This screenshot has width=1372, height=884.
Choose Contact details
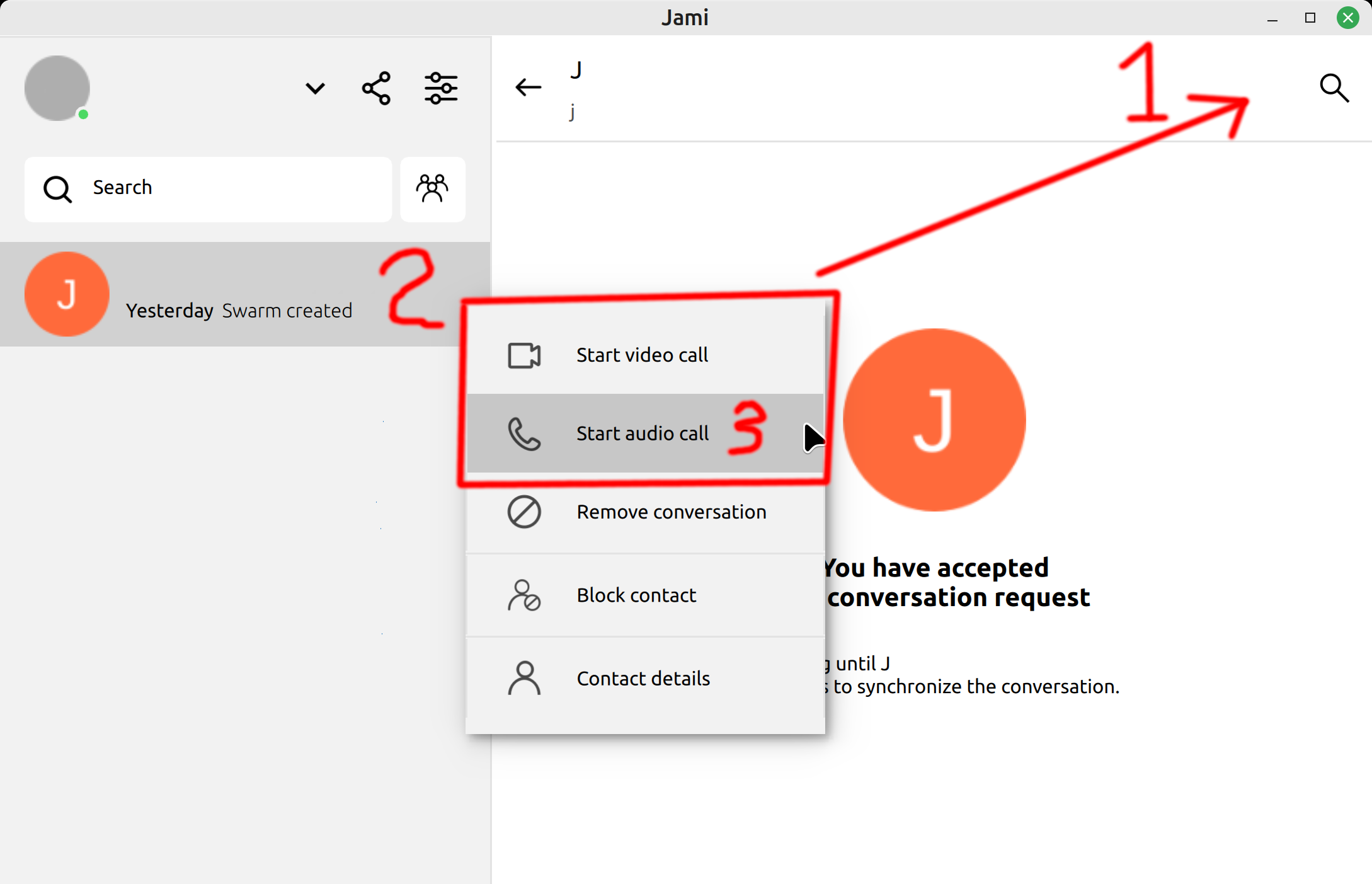645,678
